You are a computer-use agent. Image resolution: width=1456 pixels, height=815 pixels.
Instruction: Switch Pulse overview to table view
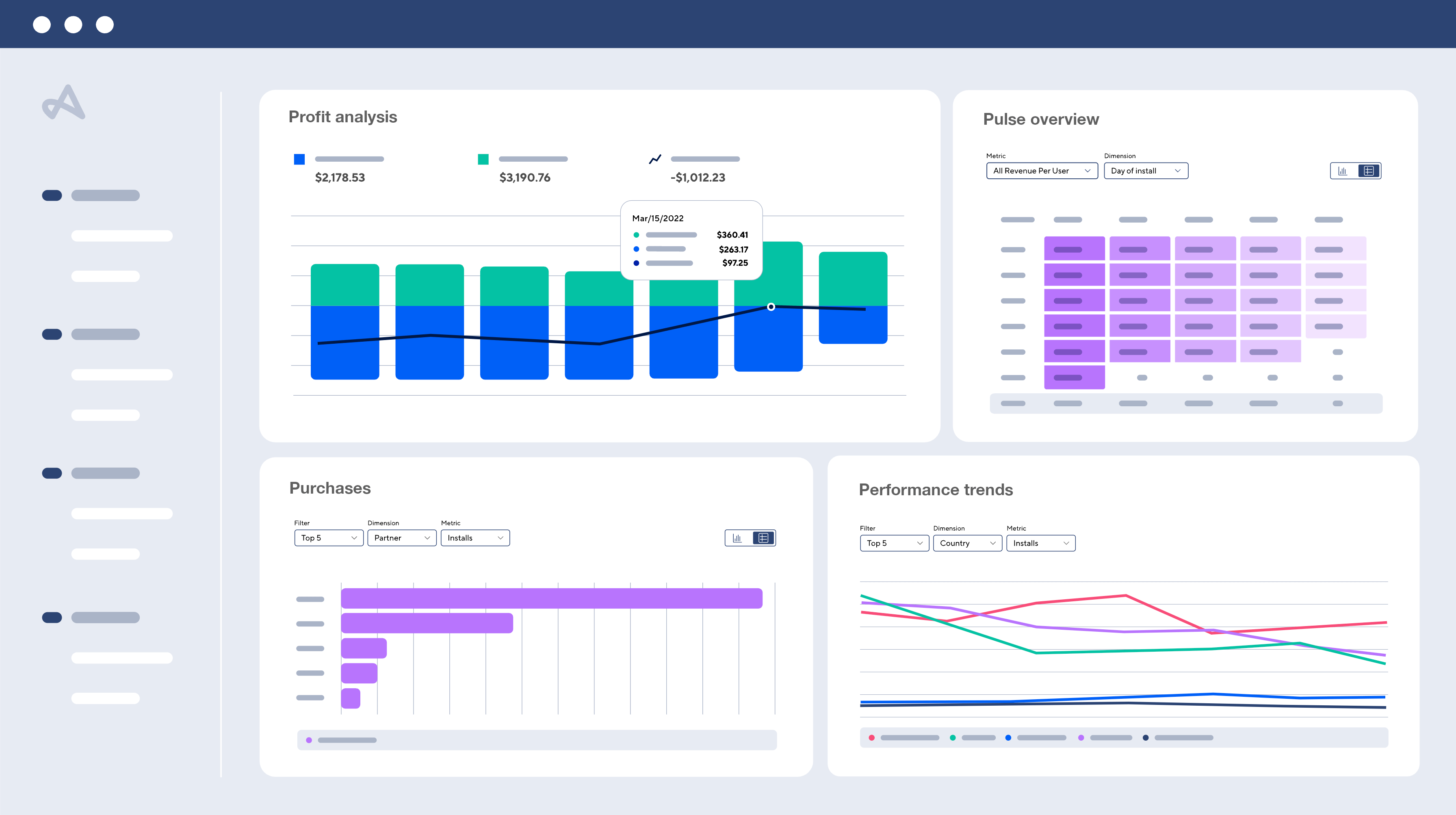[x=1368, y=171]
